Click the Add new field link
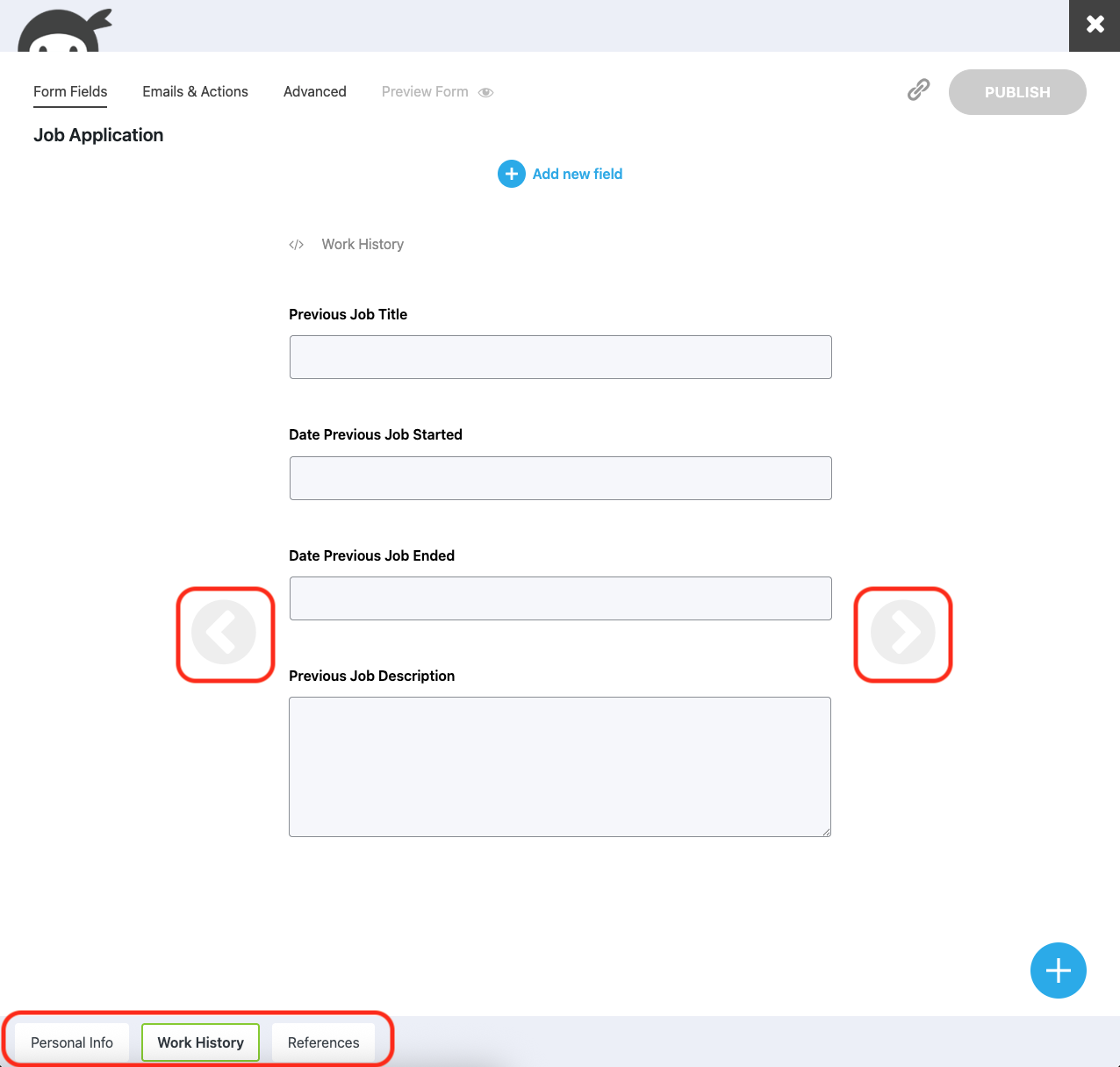 click(x=578, y=174)
